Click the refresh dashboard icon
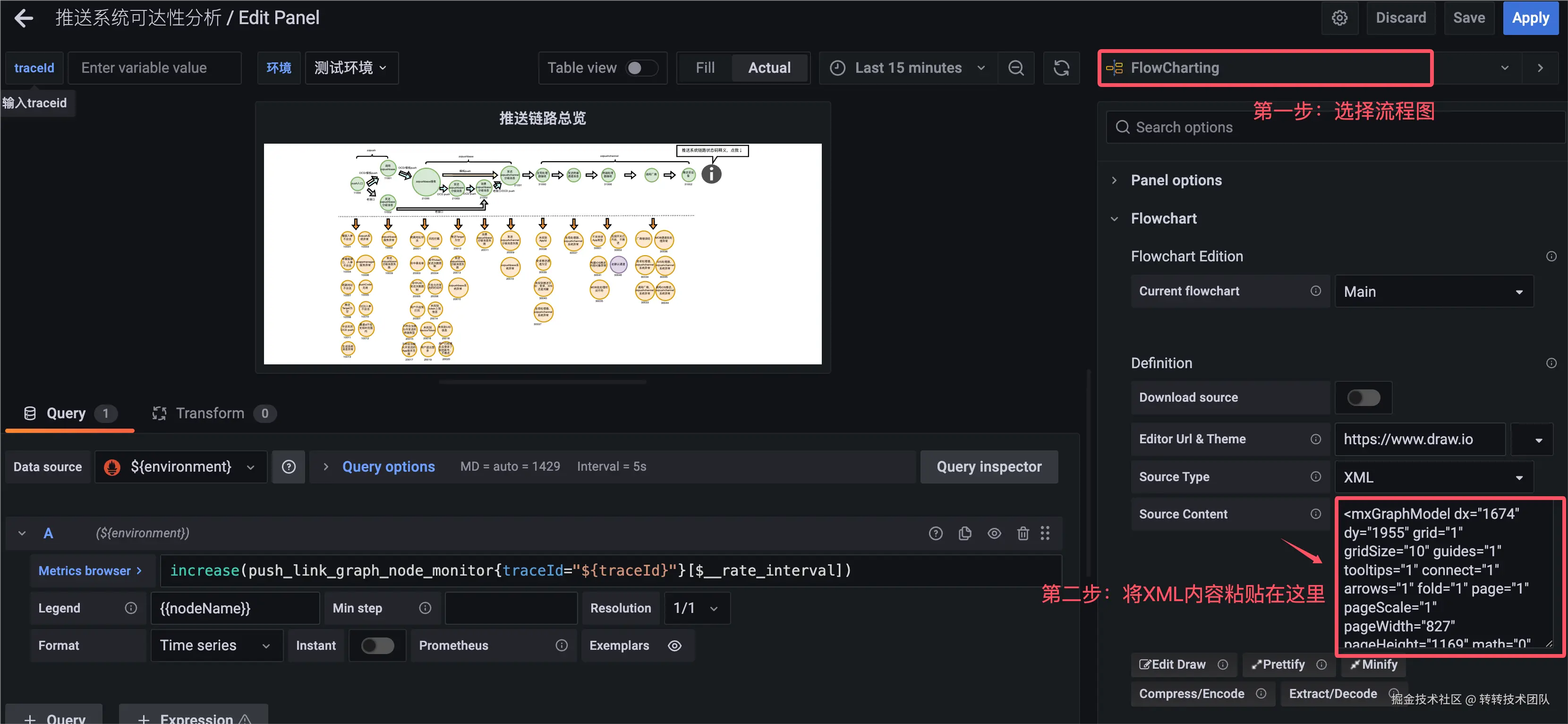The image size is (1568, 724). [x=1061, y=68]
